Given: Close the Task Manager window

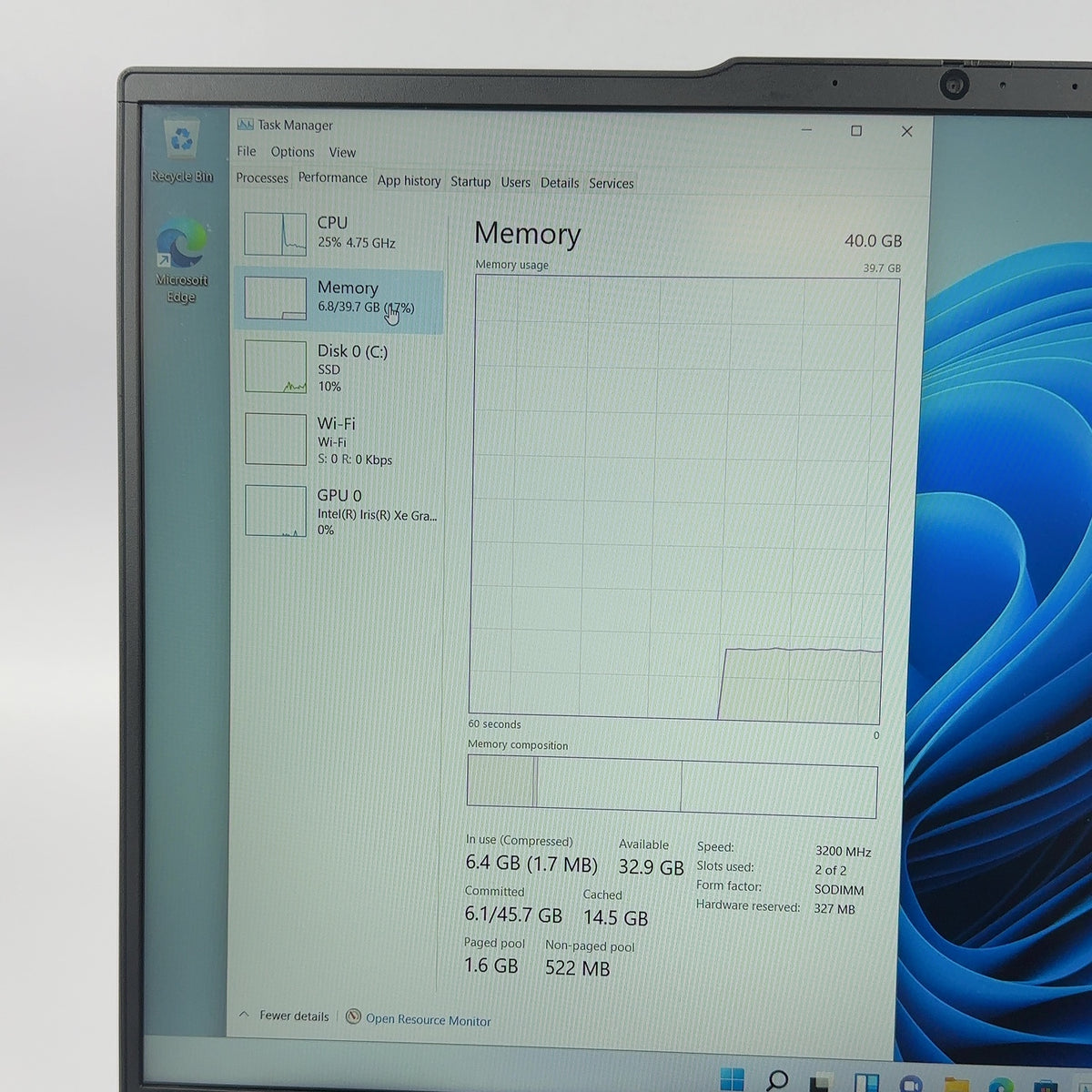Looking at the screenshot, I should [906, 132].
